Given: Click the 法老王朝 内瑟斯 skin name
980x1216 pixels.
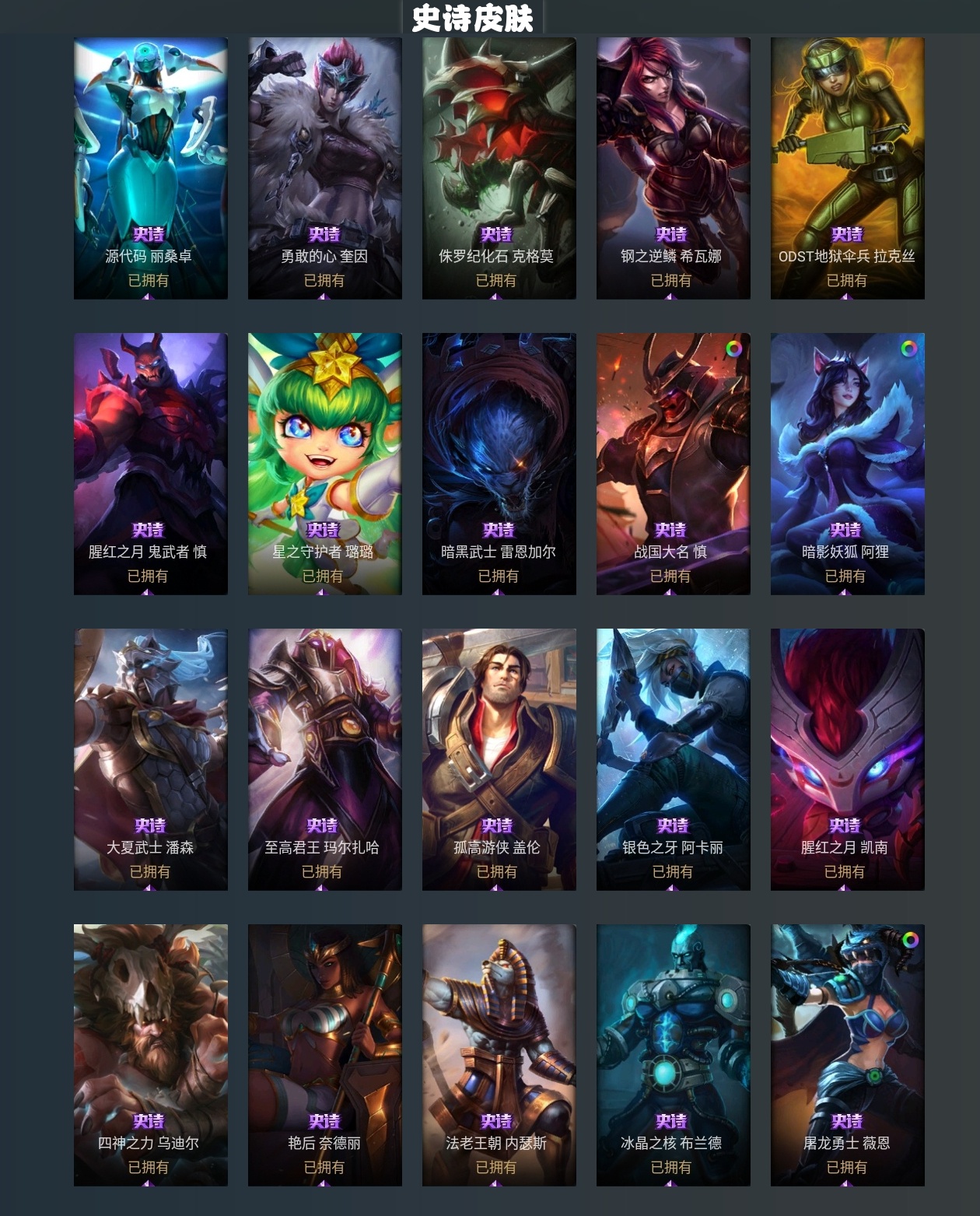Looking at the screenshot, I should coord(496,1143).
